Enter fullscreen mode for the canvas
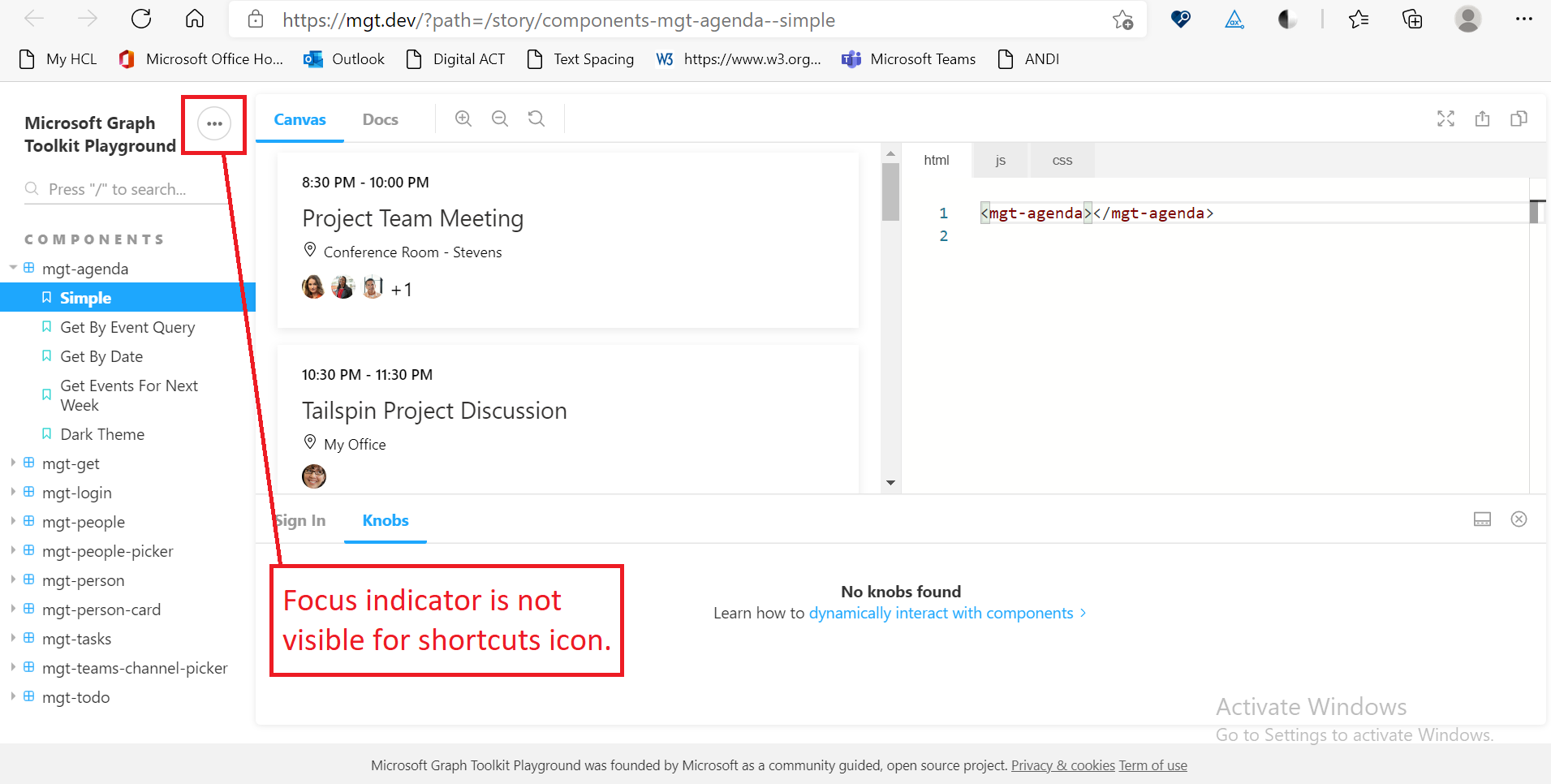 pos(1445,118)
